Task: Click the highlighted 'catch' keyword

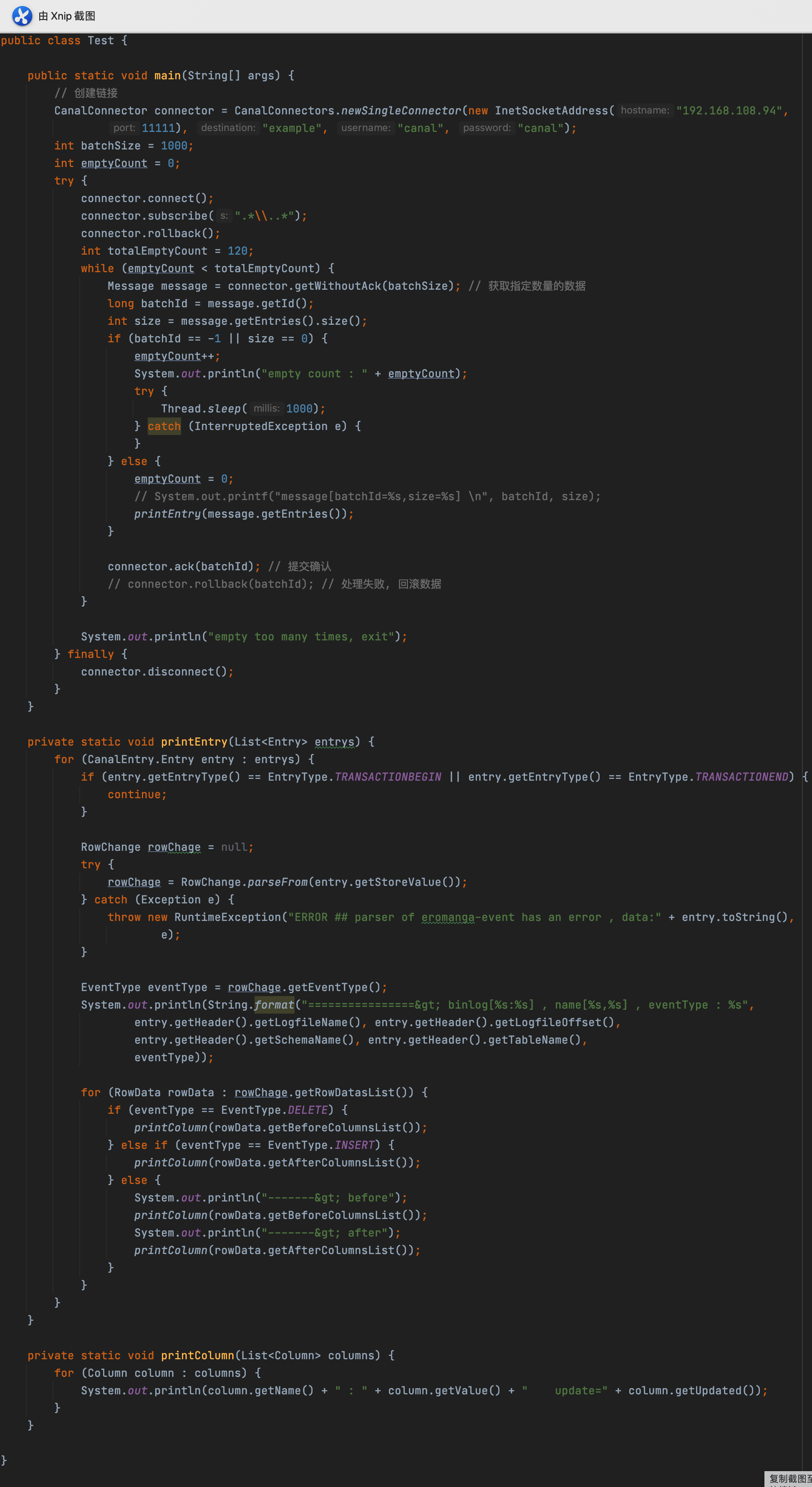Action: tap(164, 427)
